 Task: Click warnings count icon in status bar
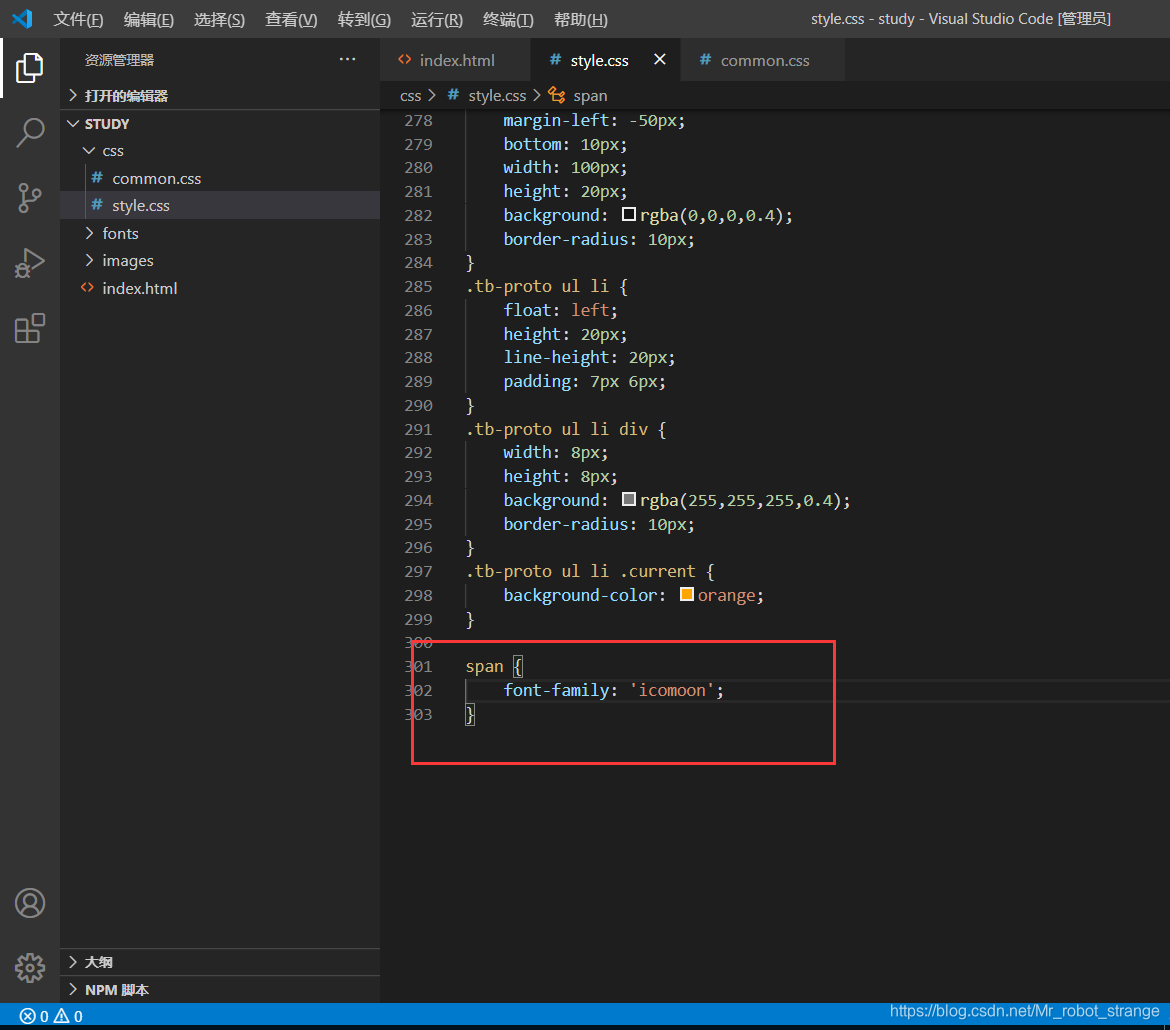pyautogui.click(x=61, y=1016)
